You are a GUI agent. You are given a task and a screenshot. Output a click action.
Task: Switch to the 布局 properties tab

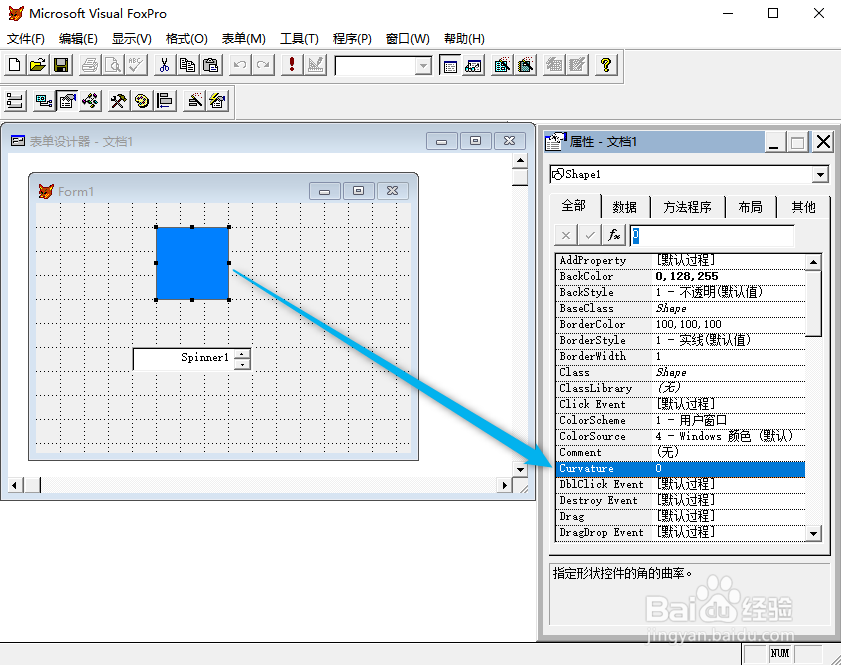click(x=750, y=207)
